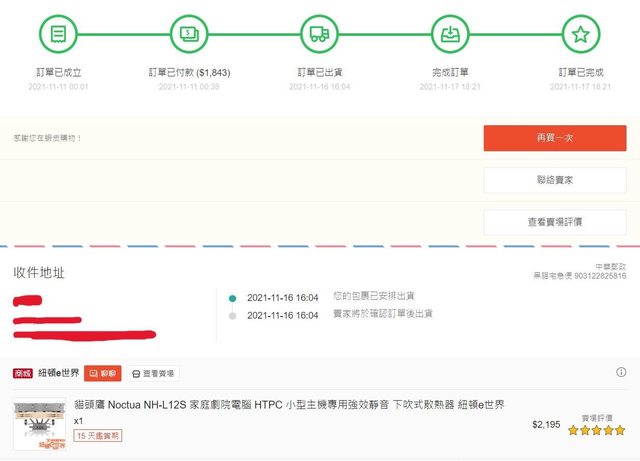Start chat with 聊聊 button
The image size is (640, 461).
[x=102, y=373]
